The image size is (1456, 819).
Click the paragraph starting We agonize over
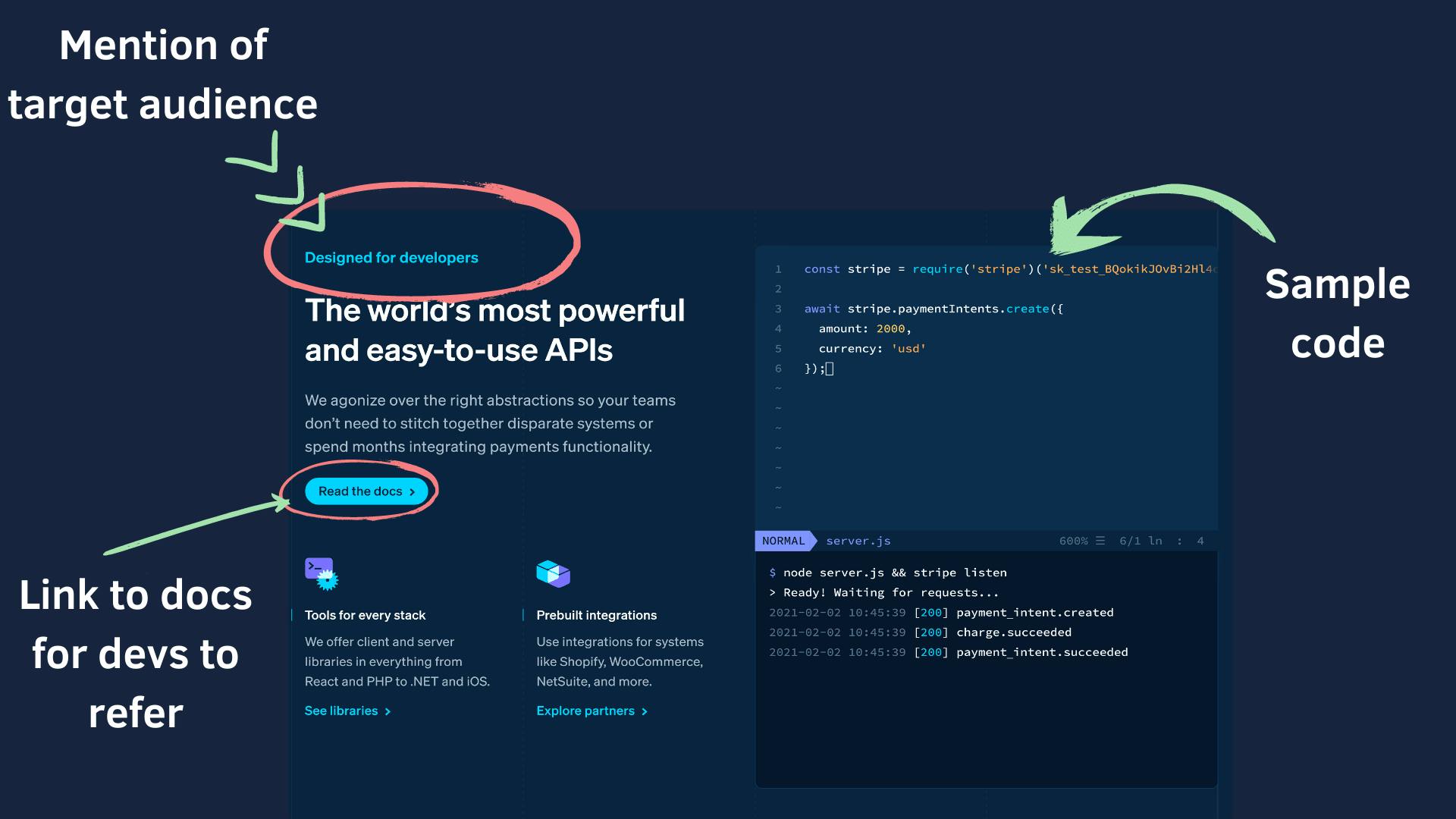click(x=490, y=423)
